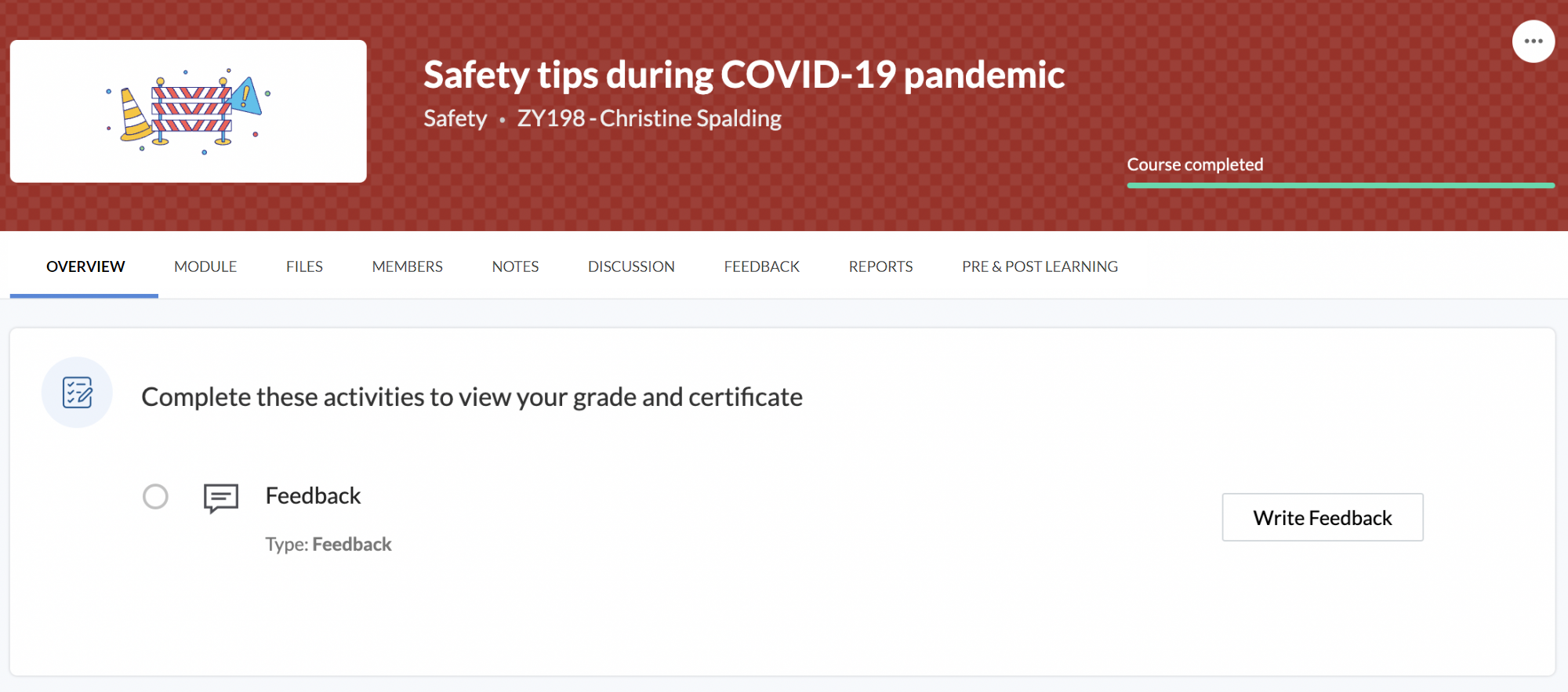This screenshot has width=1568, height=692.
Task: Open the FILES tab
Action: point(304,266)
